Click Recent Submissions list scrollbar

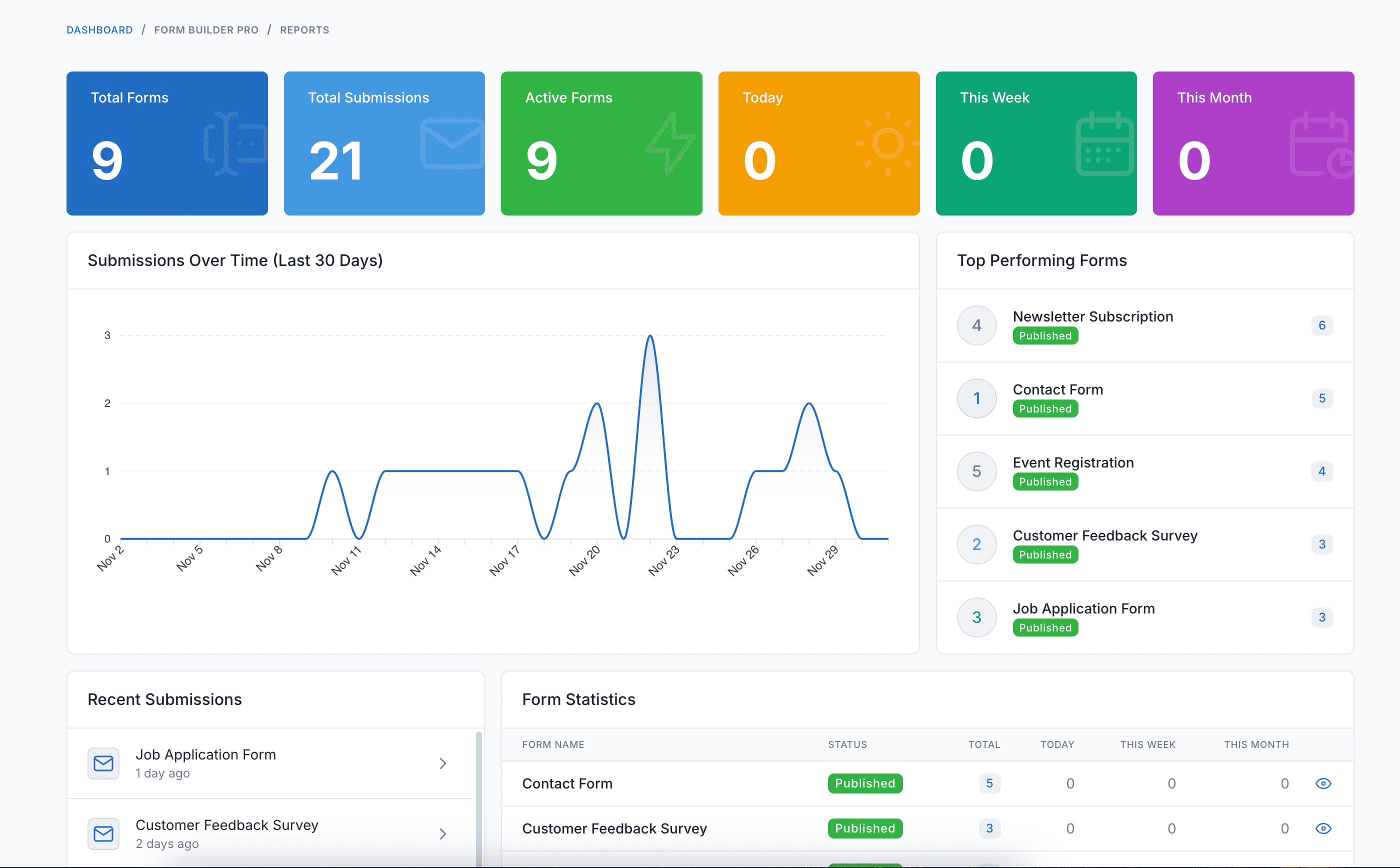(x=478, y=798)
